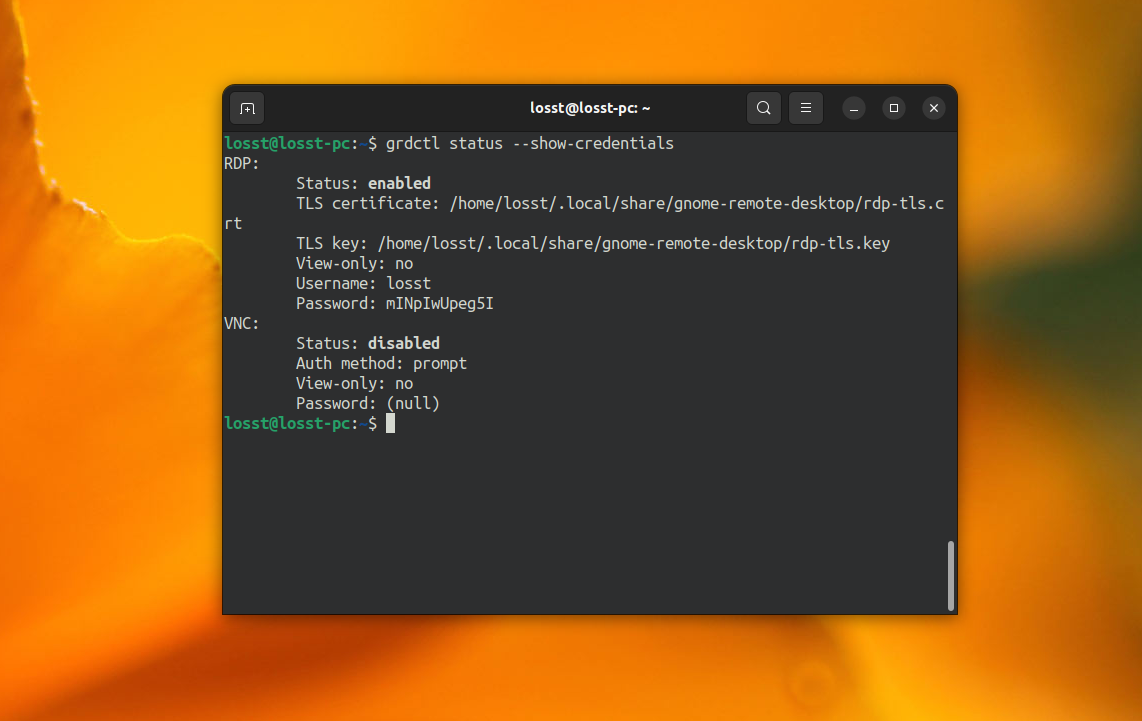This screenshot has width=1142, height=721.
Task: Click the VNC password (null) value
Action: coord(412,404)
